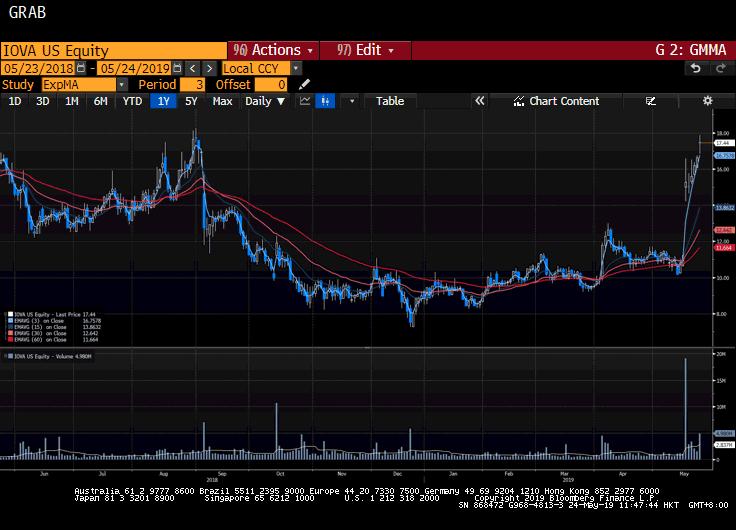This screenshot has width=736, height=530.
Task: Select the 6M time range
Action: pyautogui.click(x=100, y=101)
